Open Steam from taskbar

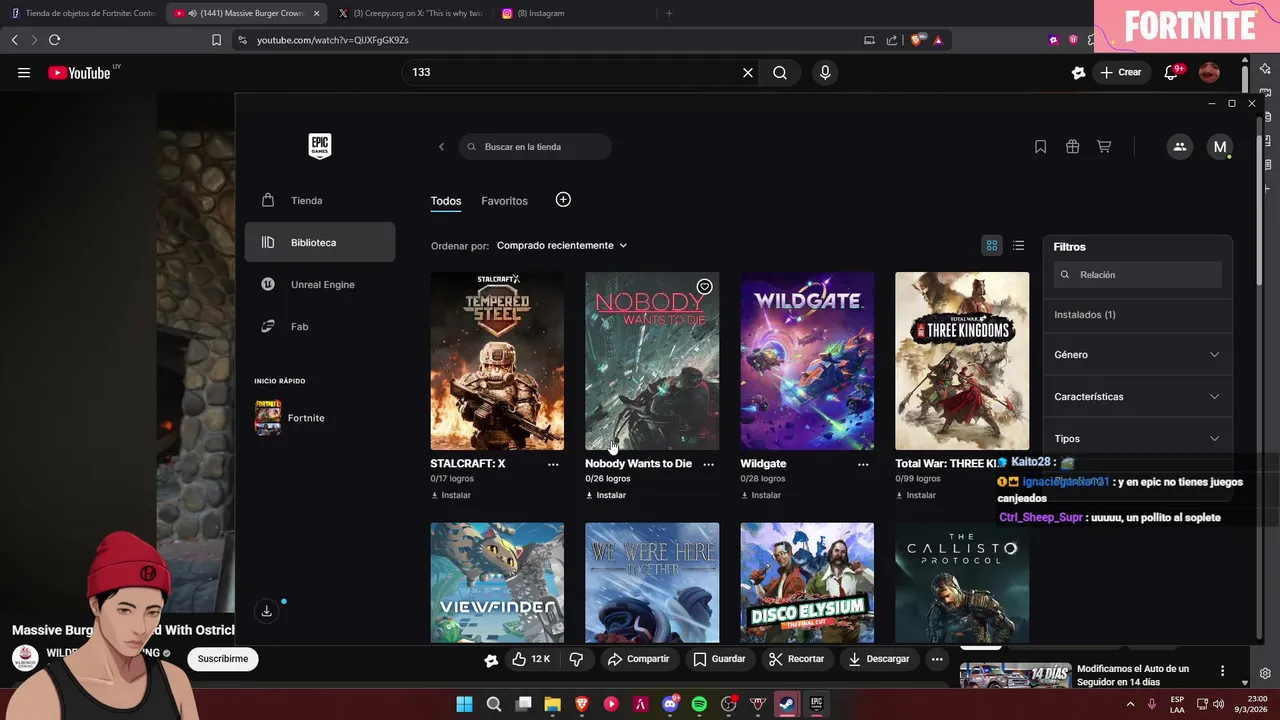click(787, 704)
